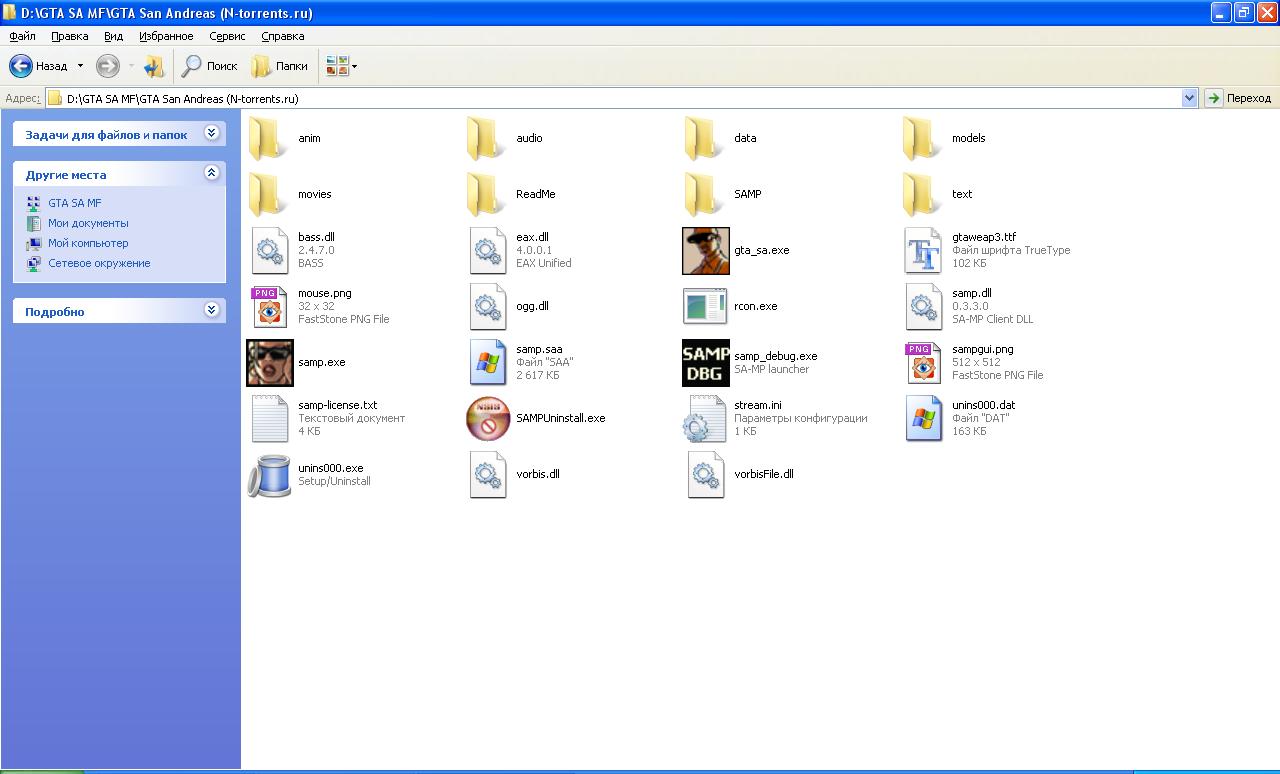
Task: Click the samp.exe file name
Action: pos(321,362)
